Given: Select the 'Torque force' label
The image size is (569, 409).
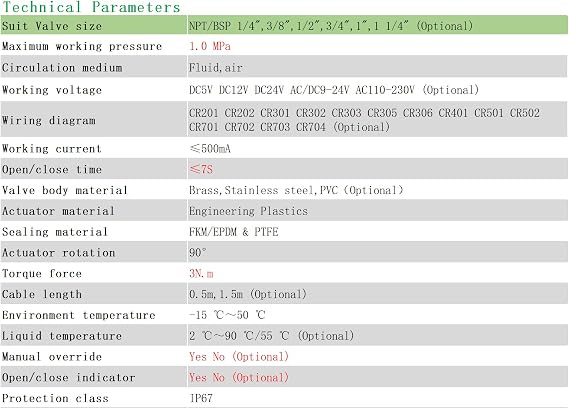Looking at the screenshot, I should [x=42, y=274].
